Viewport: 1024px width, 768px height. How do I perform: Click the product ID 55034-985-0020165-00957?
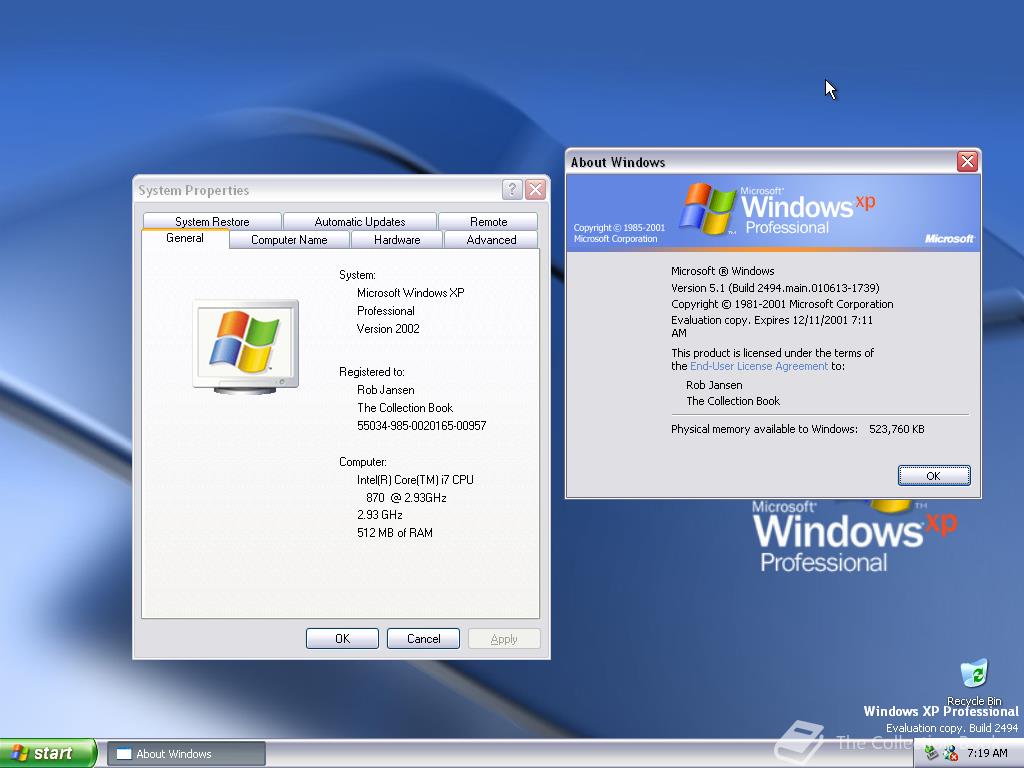[x=422, y=426]
